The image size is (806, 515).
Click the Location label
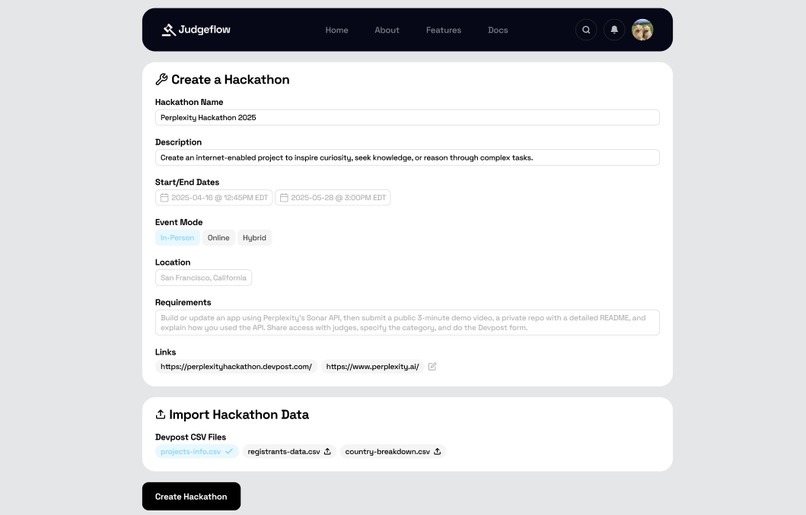tap(173, 262)
